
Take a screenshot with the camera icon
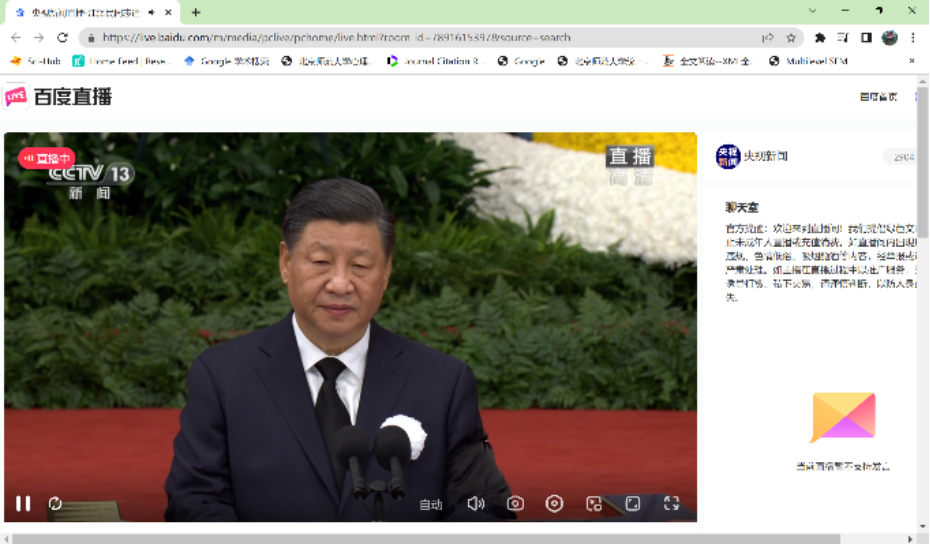(515, 504)
